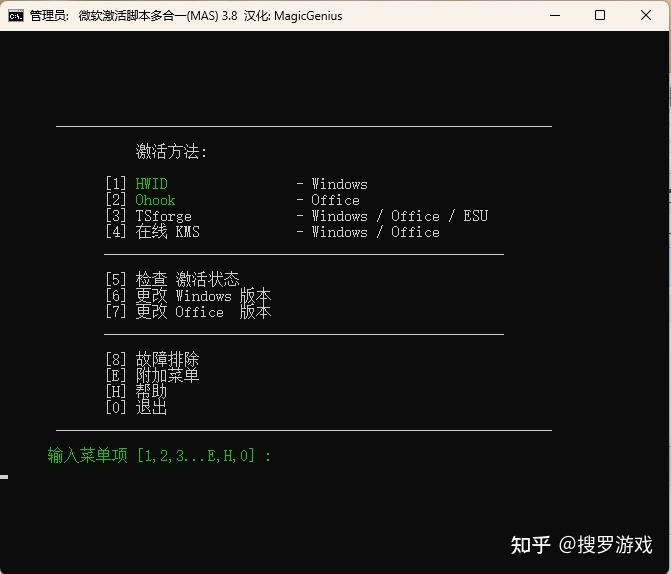Click the 在线 KMS menu entry
Viewport: 671px width, 574px height.
[x=152, y=232]
